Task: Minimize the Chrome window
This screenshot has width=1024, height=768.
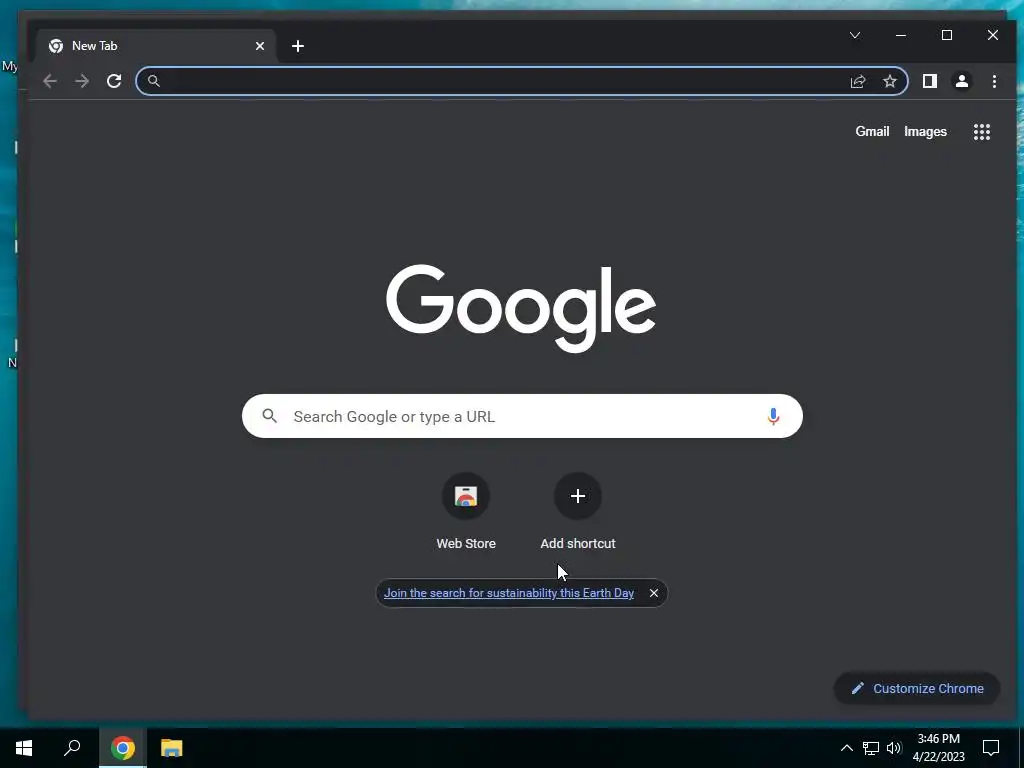Action: [901, 35]
